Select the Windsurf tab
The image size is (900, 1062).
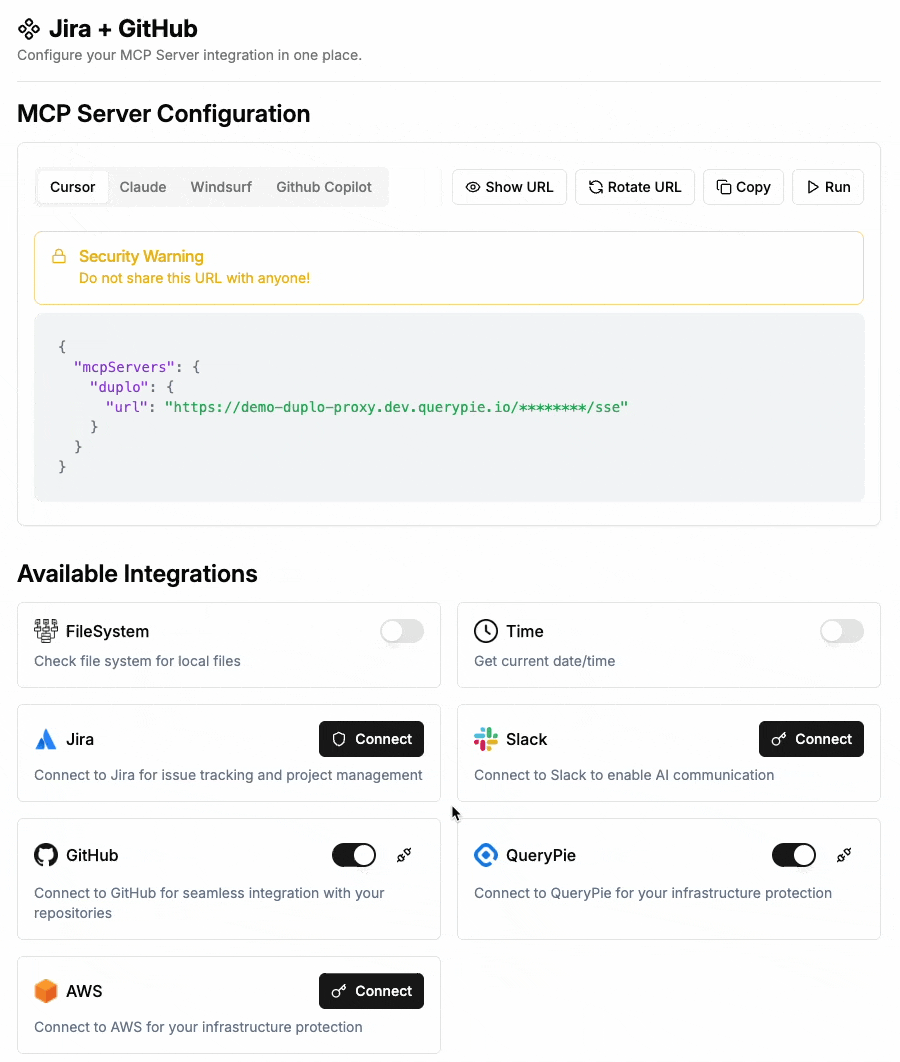point(221,187)
